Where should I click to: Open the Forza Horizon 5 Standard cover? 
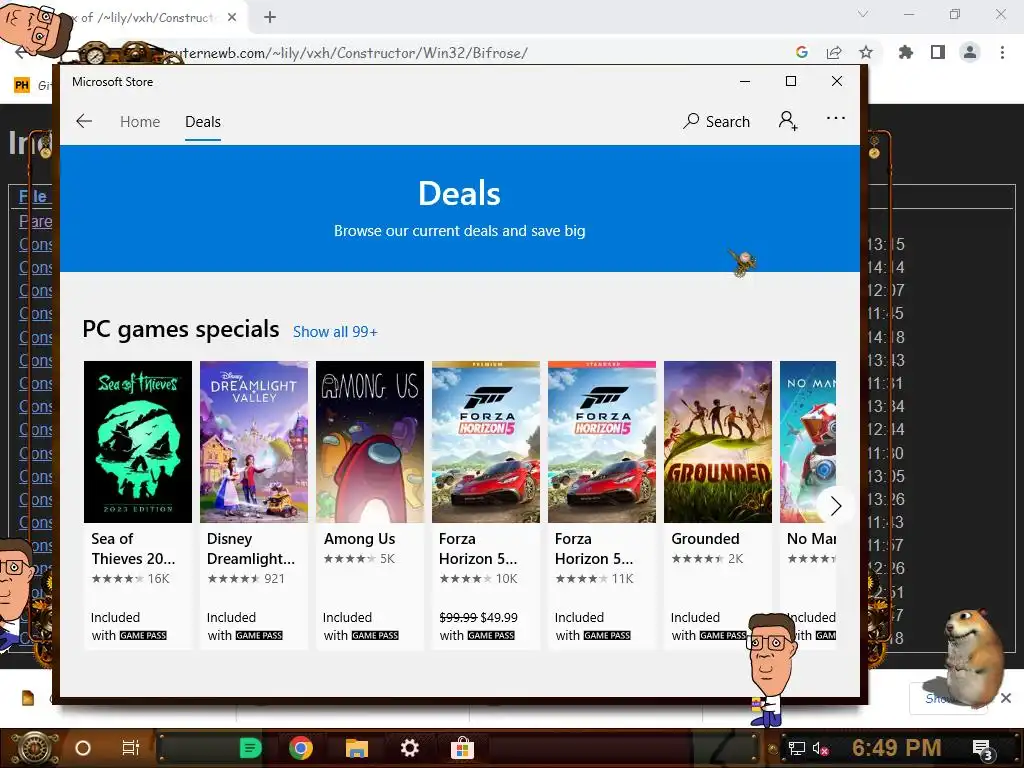point(601,441)
